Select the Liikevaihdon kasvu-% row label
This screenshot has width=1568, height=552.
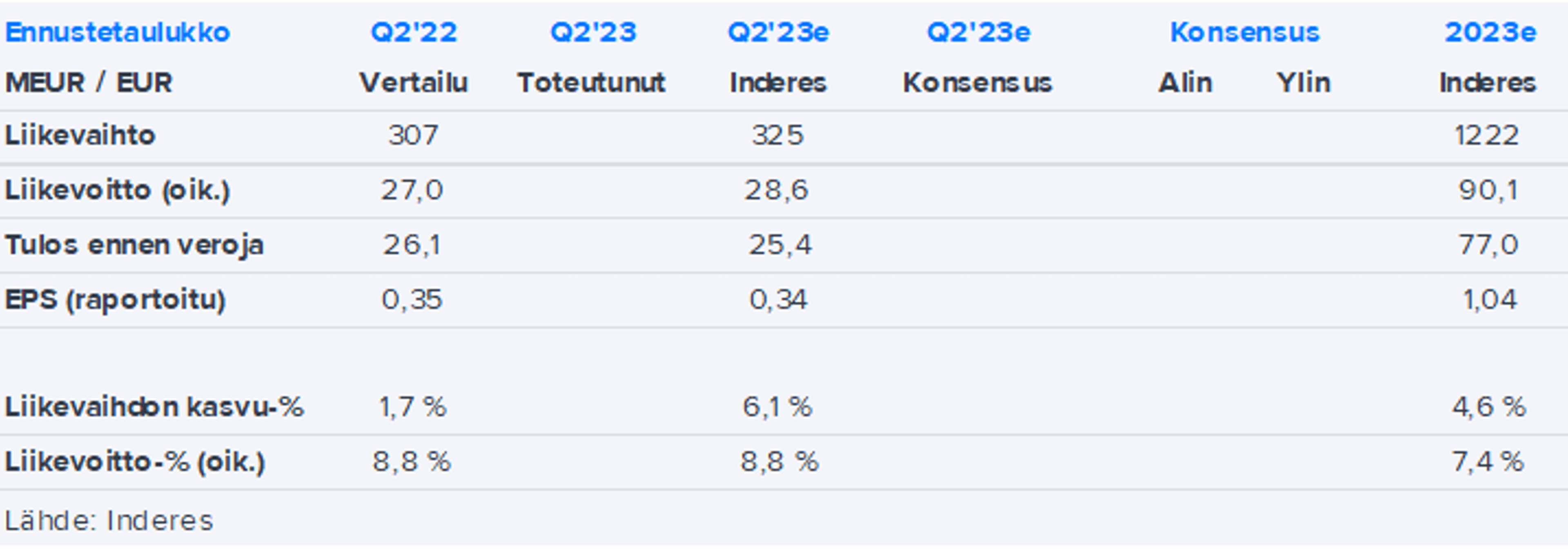tap(154, 407)
